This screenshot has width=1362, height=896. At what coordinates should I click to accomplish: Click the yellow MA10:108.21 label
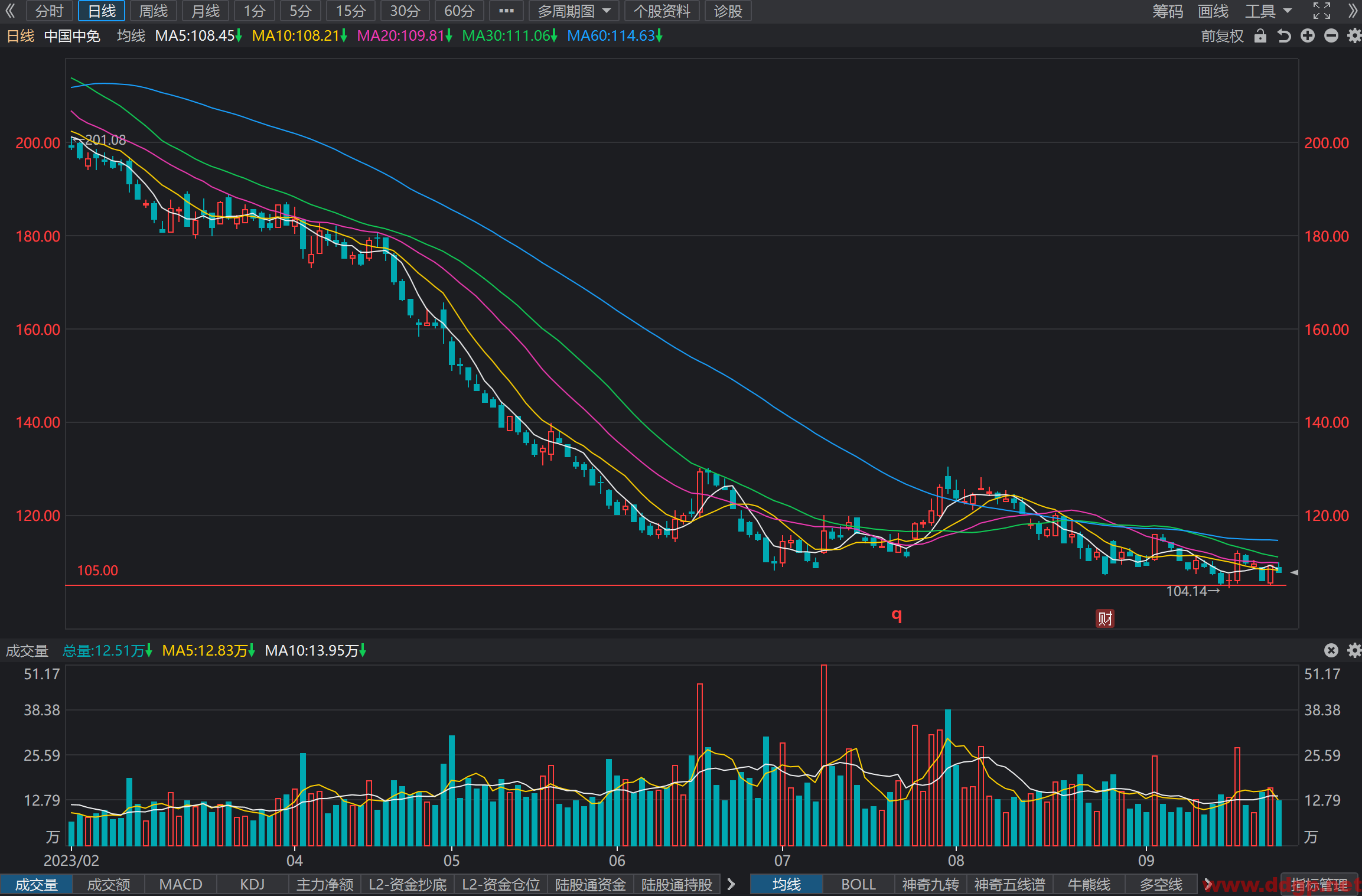pos(299,36)
